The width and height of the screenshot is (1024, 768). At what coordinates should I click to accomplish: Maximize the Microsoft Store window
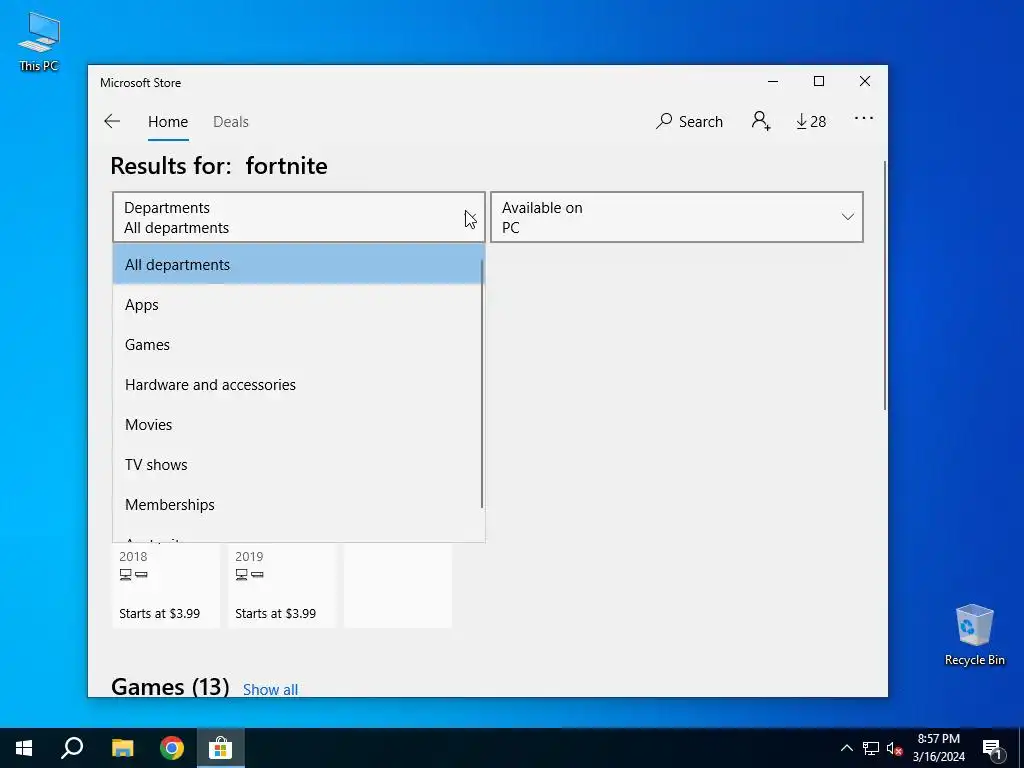tap(819, 82)
